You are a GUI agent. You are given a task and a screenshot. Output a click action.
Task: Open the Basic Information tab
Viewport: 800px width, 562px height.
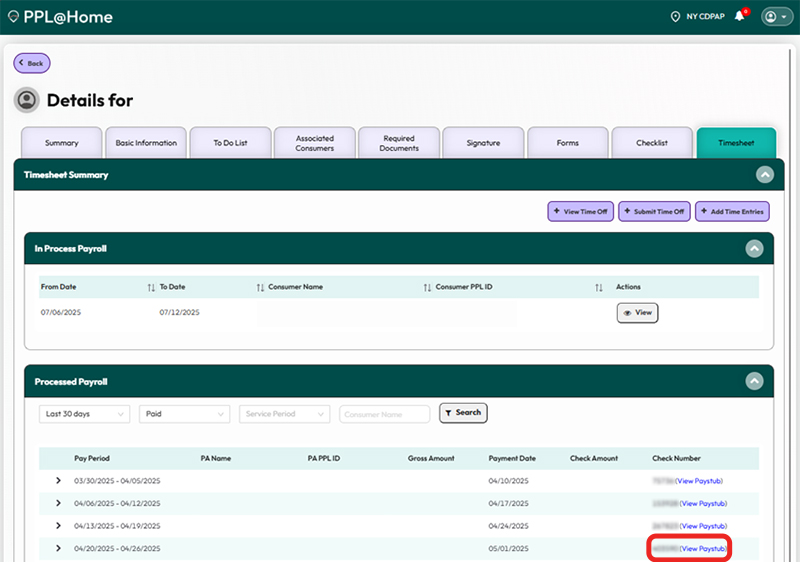(x=146, y=143)
